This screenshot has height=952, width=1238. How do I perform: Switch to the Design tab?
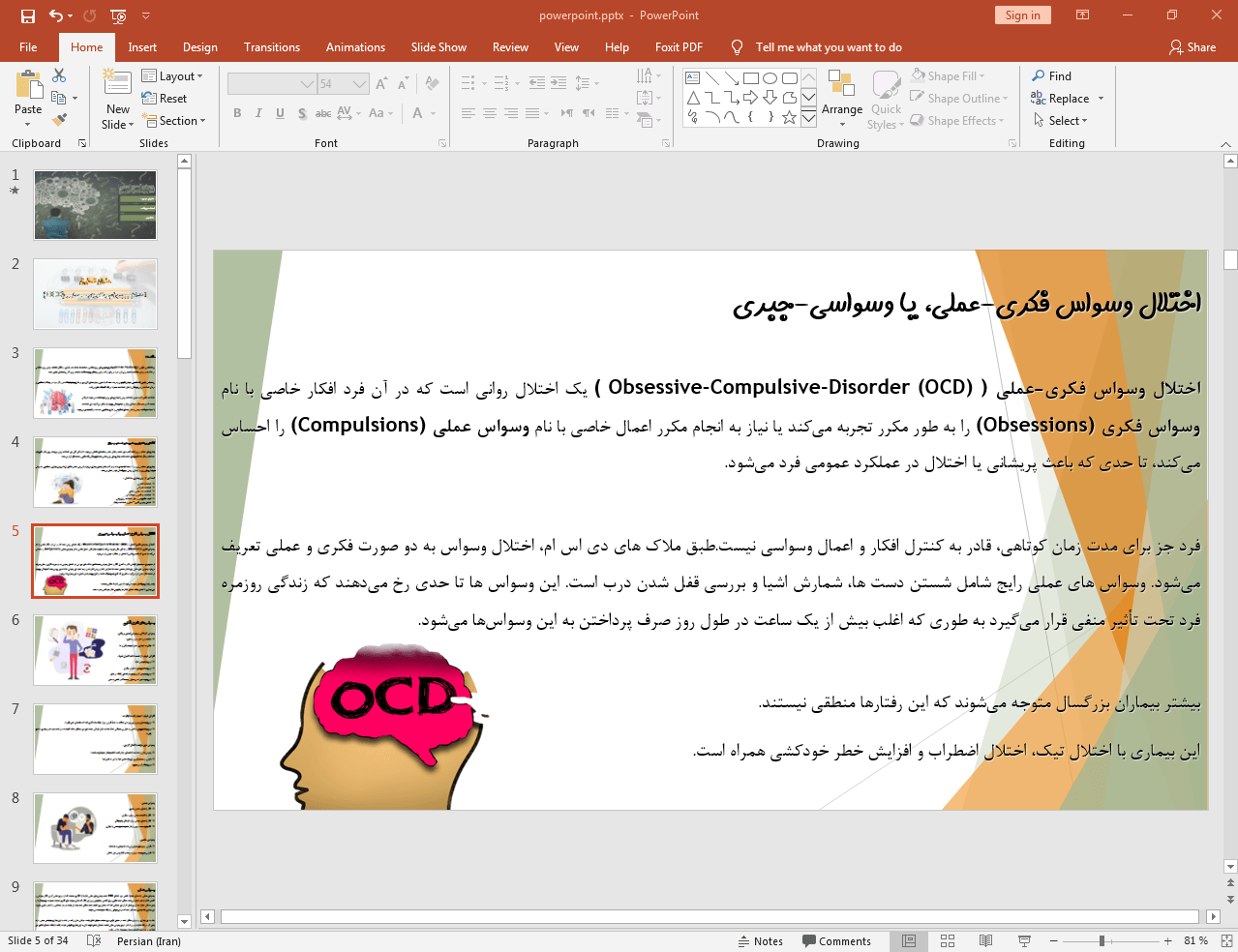pyautogui.click(x=200, y=47)
